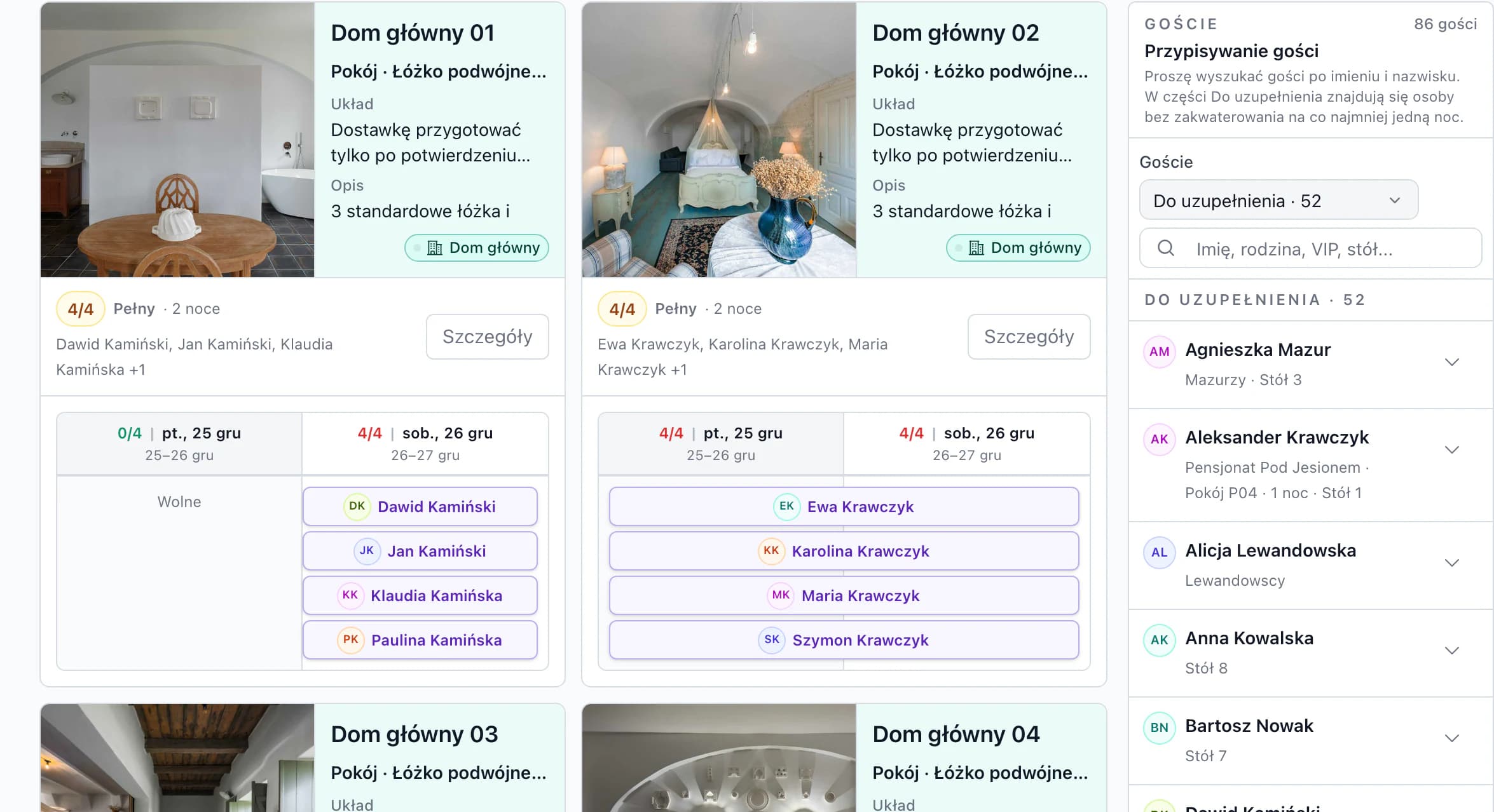The image size is (1494, 812).
Task: Open Szczegóły for Dom główny 01
Action: pyautogui.click(x=487, y=337)
